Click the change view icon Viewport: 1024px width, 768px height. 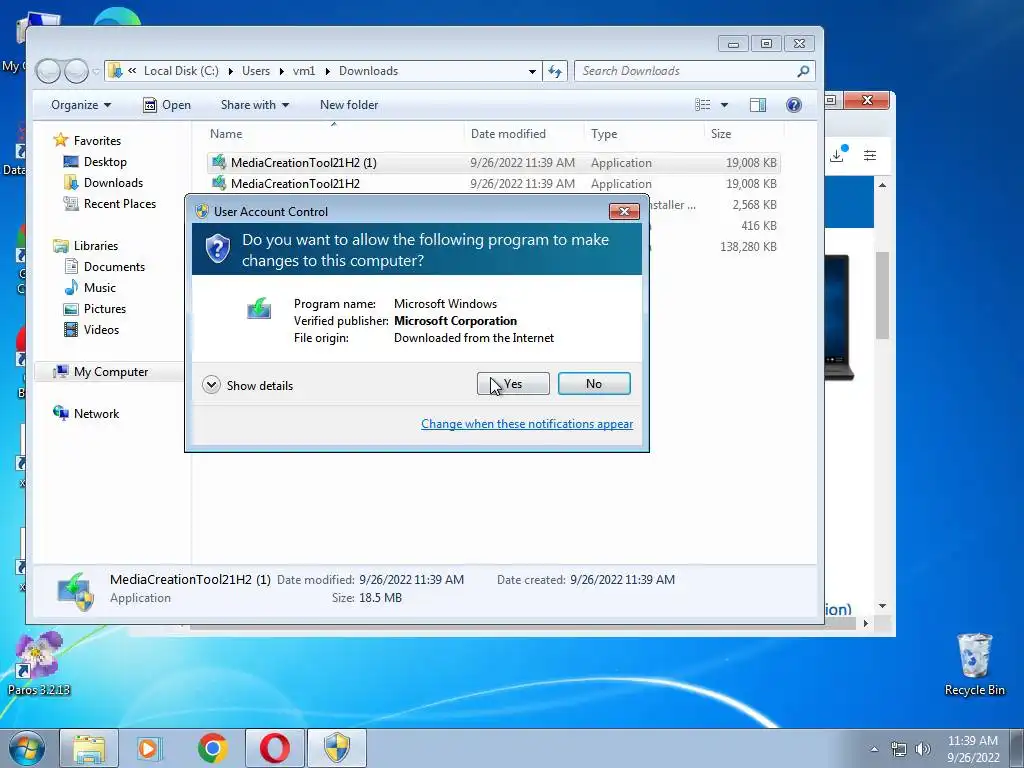pyautogui.click(x=703, y=105)
